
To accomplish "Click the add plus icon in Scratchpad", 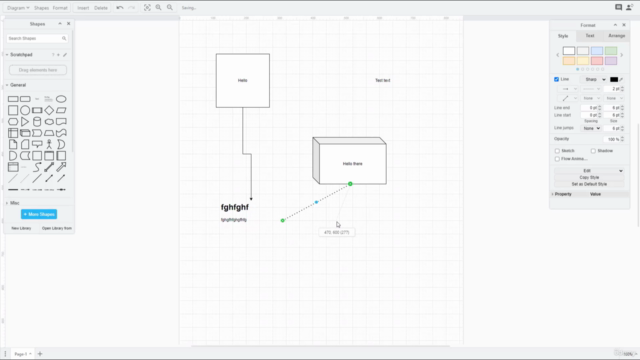I will pyautogui.click(x=58, y=55).
